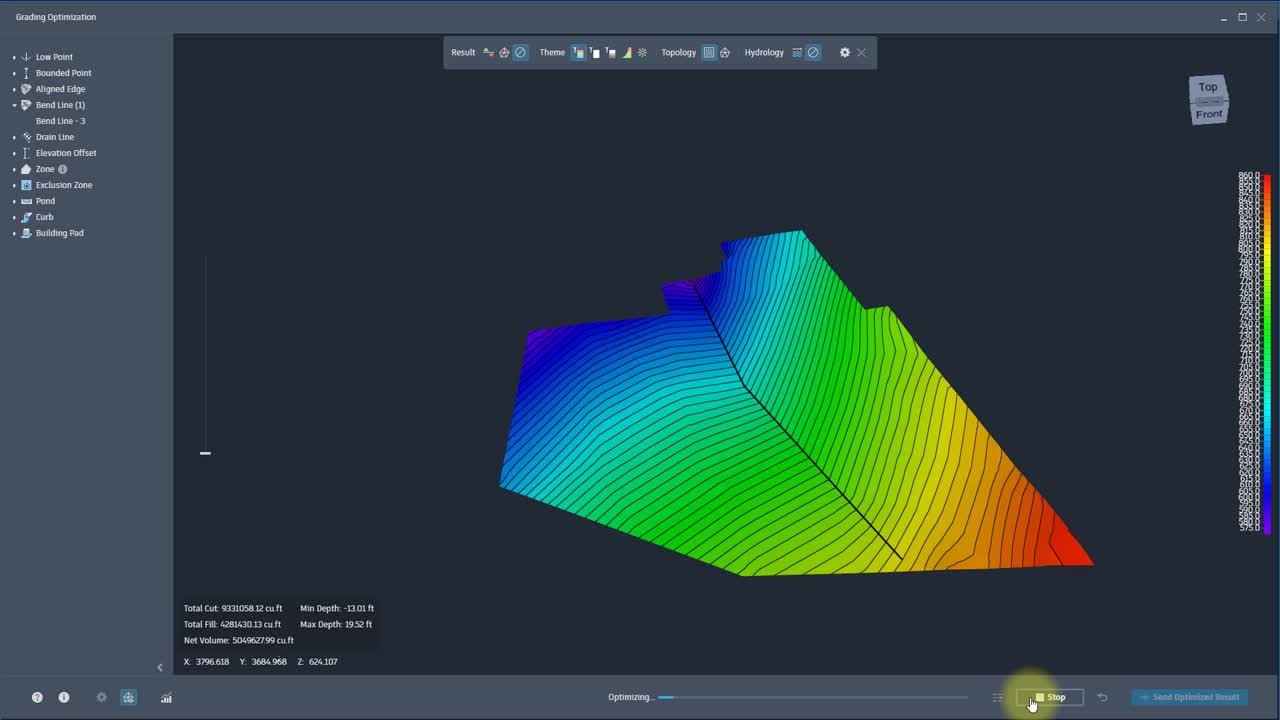Select the third gray theme option
1280x720 pixels.
point(611,53)
